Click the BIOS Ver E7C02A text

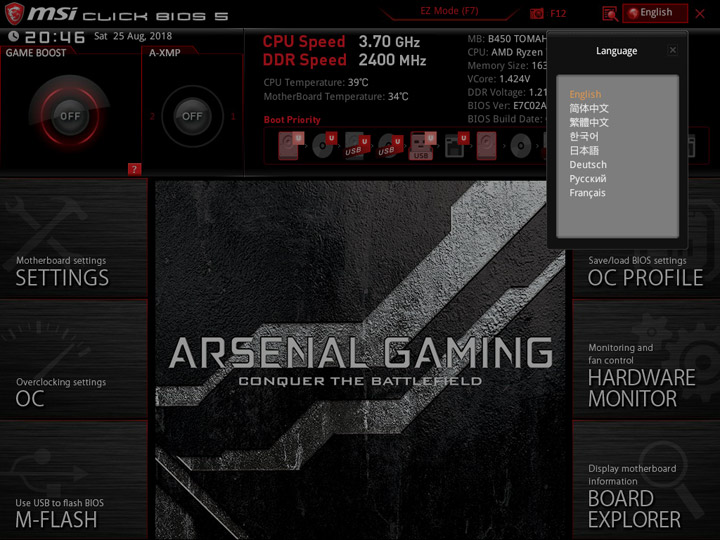point(507,106)
